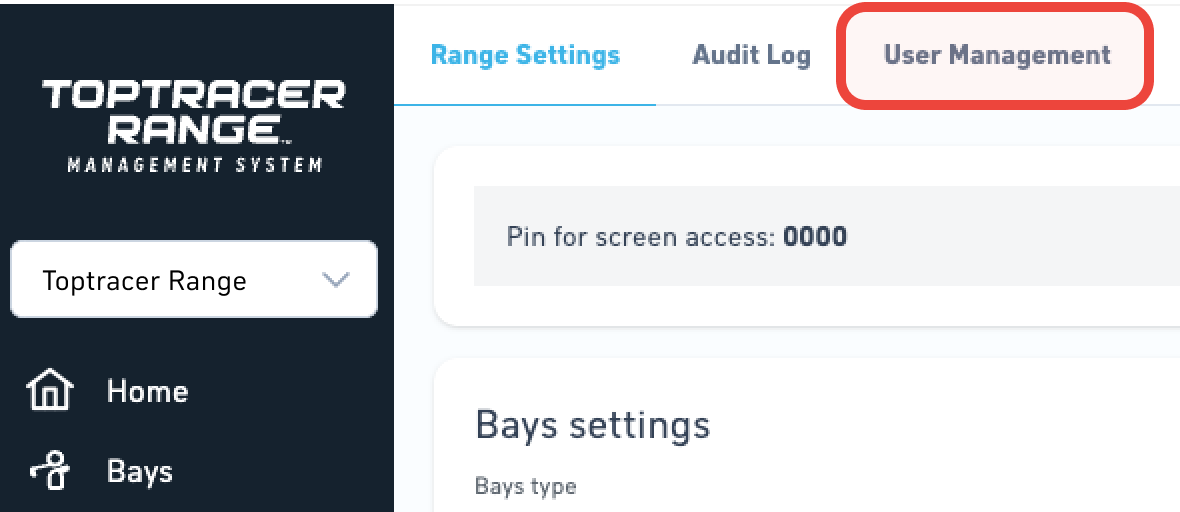The image size is (1180, 512).
Task: Click the gray pin information banner
Action: coord(826,236)
